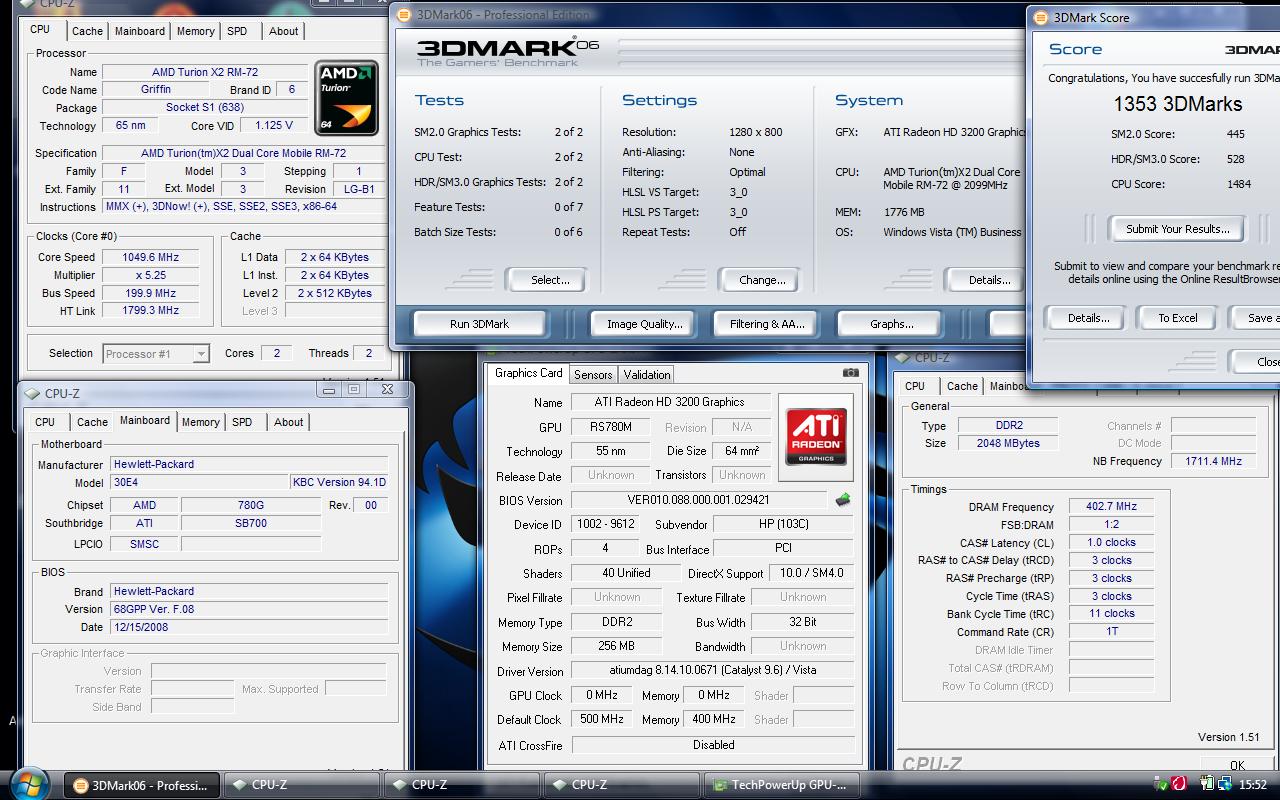Open the About tab in the CPU-Z processor window
The width and height of the screenshot is (1280, 800).
(x=283, y=31)
